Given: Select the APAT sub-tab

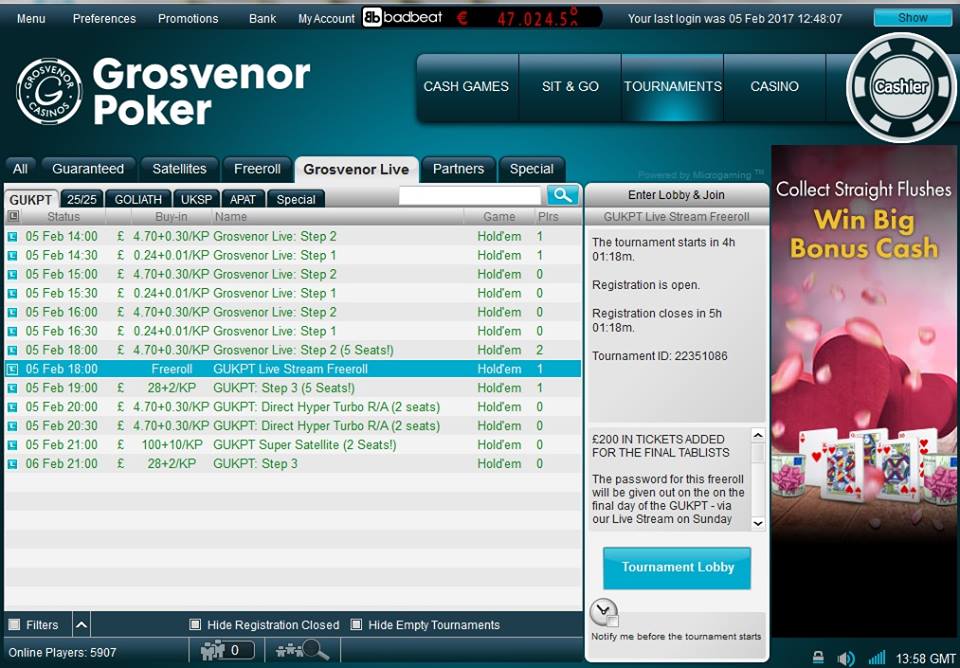Looking at the screenshot, I should (x=242, y=200).
